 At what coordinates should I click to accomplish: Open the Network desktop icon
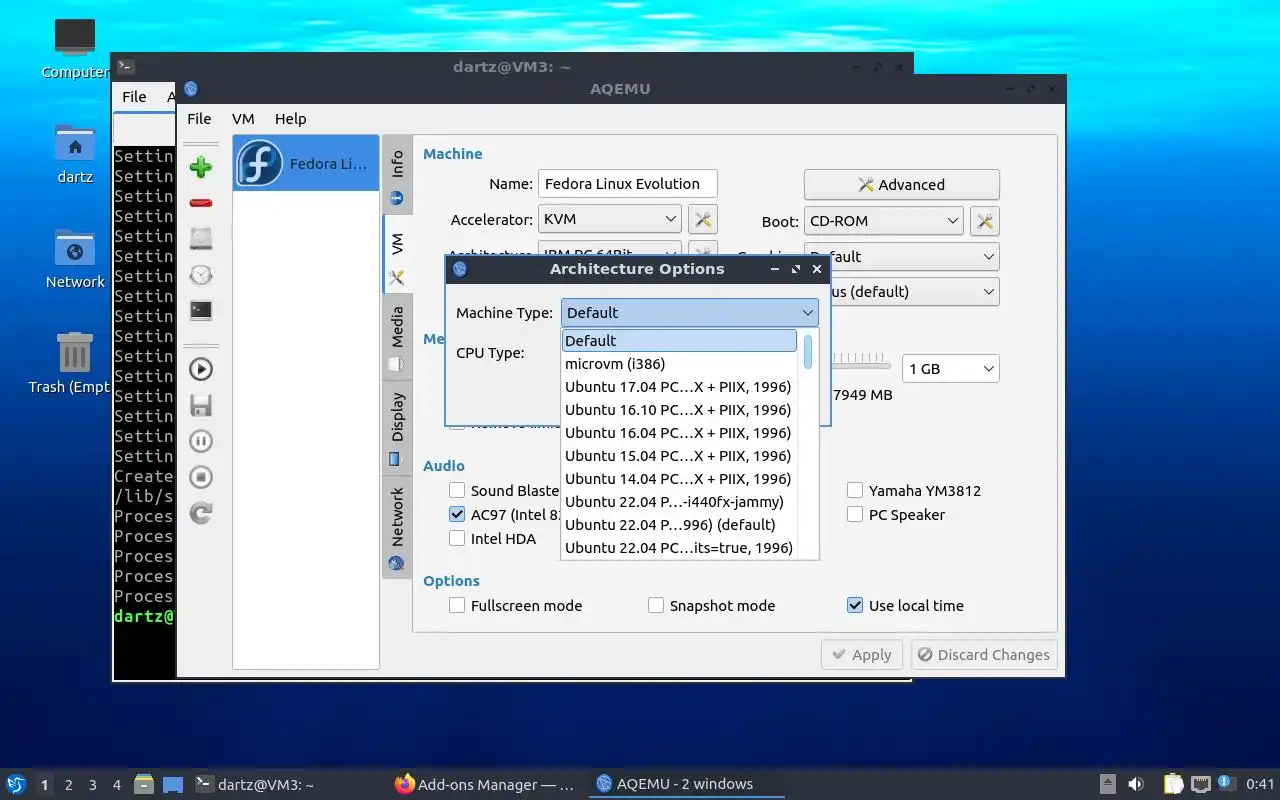75,260
